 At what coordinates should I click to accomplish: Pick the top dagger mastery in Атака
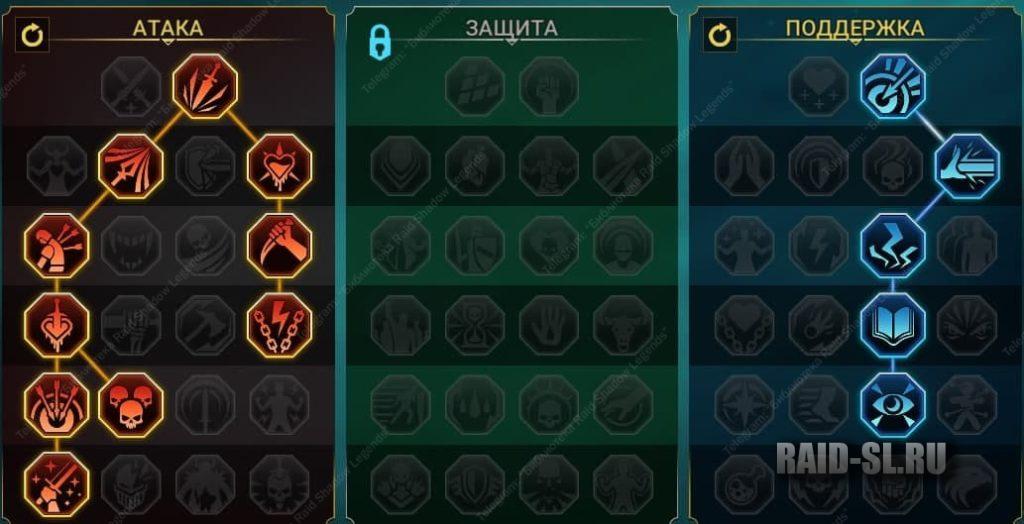coord(205,86)
